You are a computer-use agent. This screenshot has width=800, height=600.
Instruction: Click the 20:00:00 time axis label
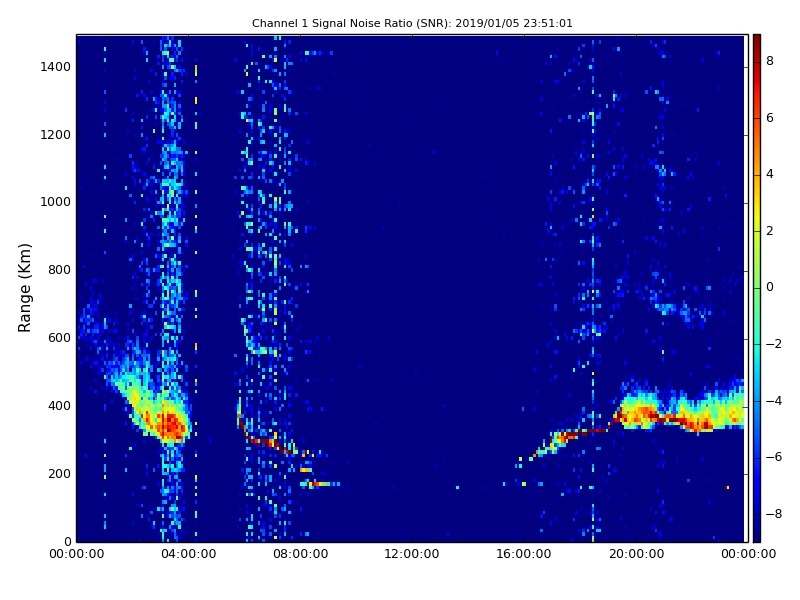636,554
